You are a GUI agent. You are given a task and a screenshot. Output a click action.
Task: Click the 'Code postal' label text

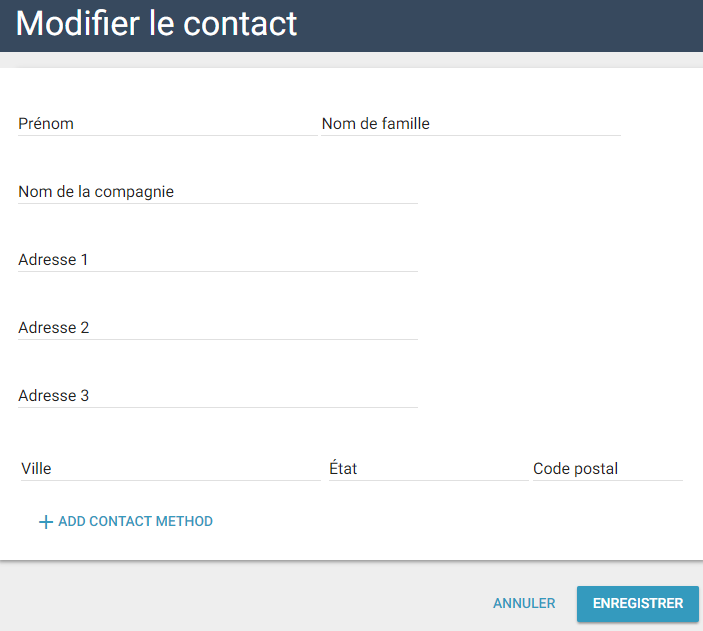click(576, 468)
